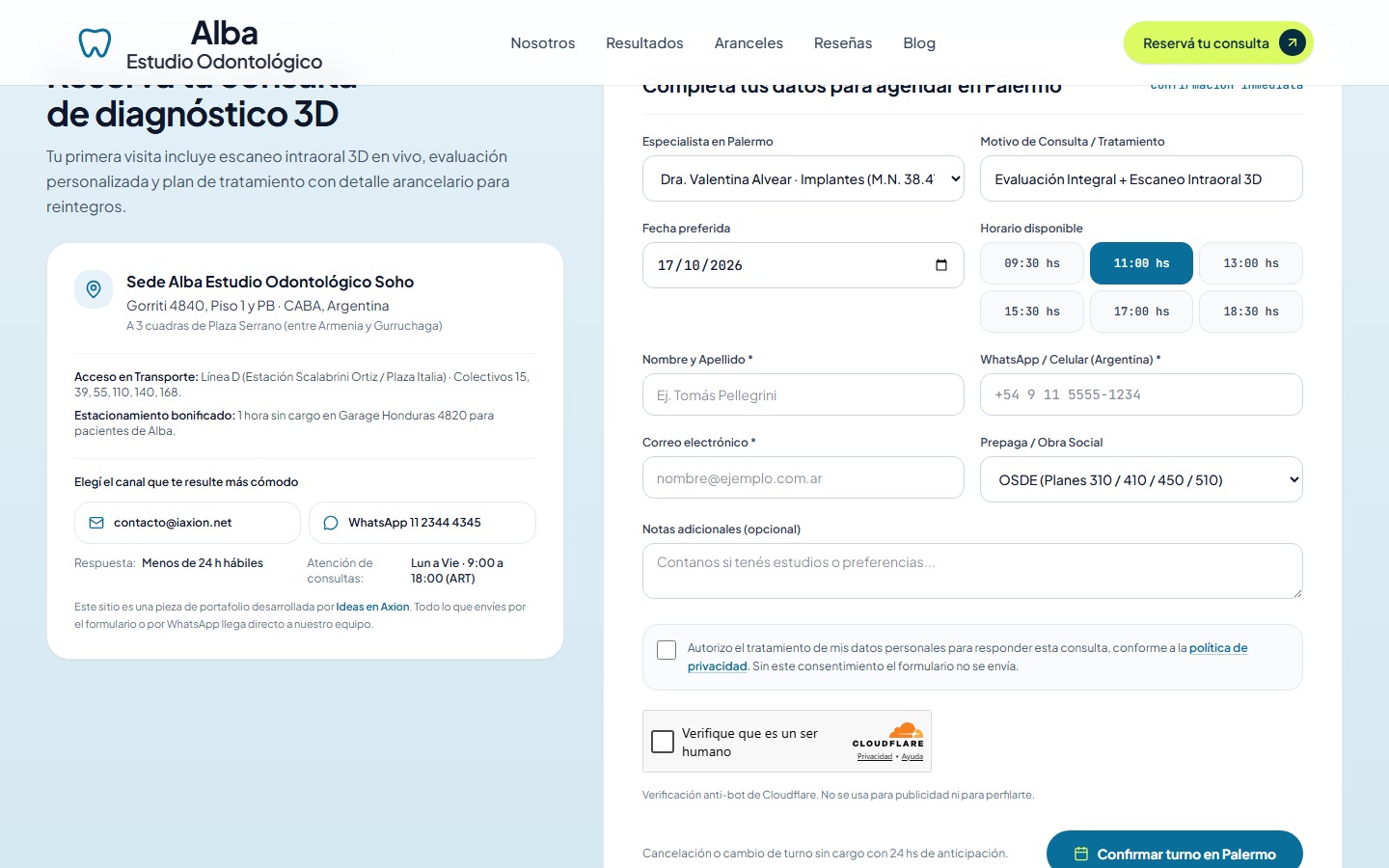Image resolution: width=1389 pixels, height=868 pixels.
Task: Click the envelope icon next to contacto@iaxion.net
Action: 96,523
